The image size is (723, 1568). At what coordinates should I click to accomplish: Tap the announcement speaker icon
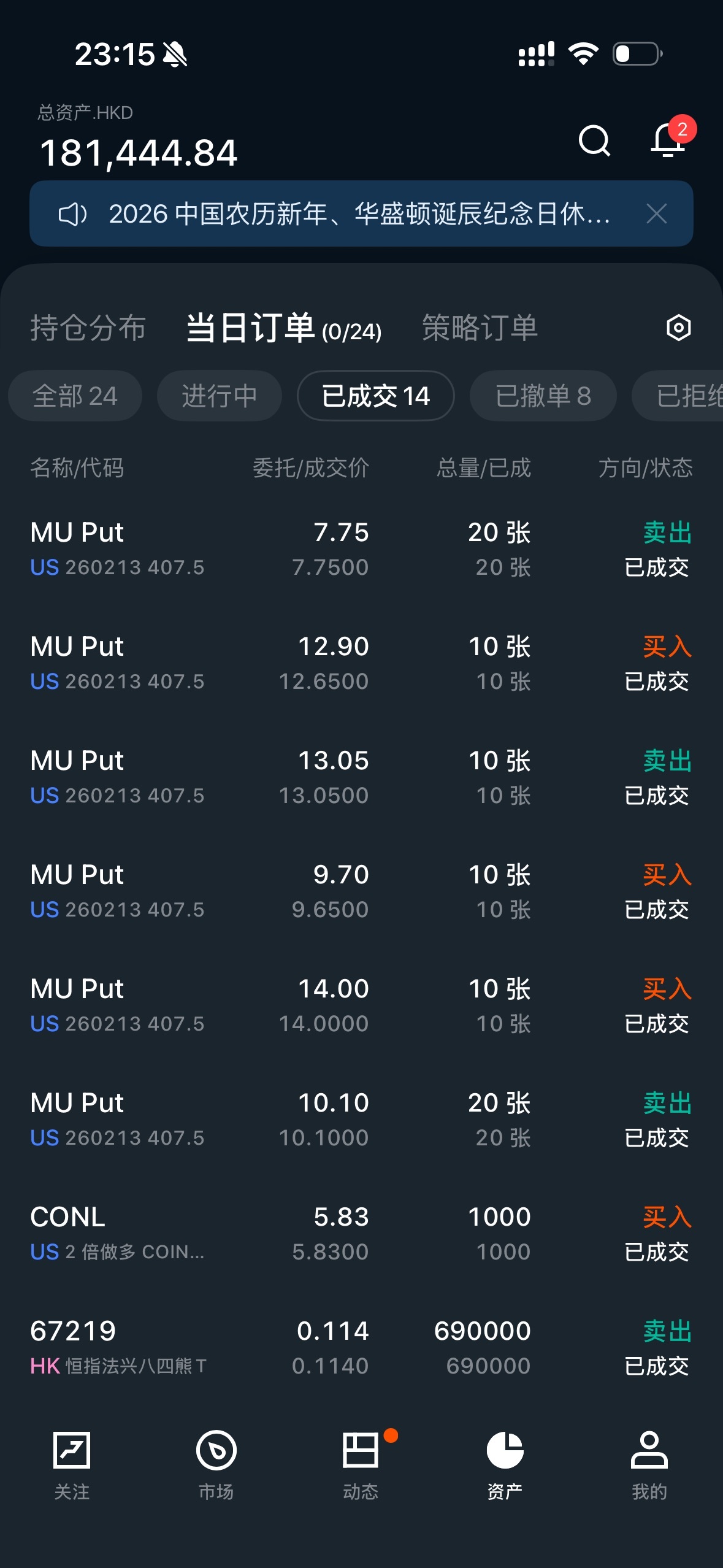[x=72, y=214]
